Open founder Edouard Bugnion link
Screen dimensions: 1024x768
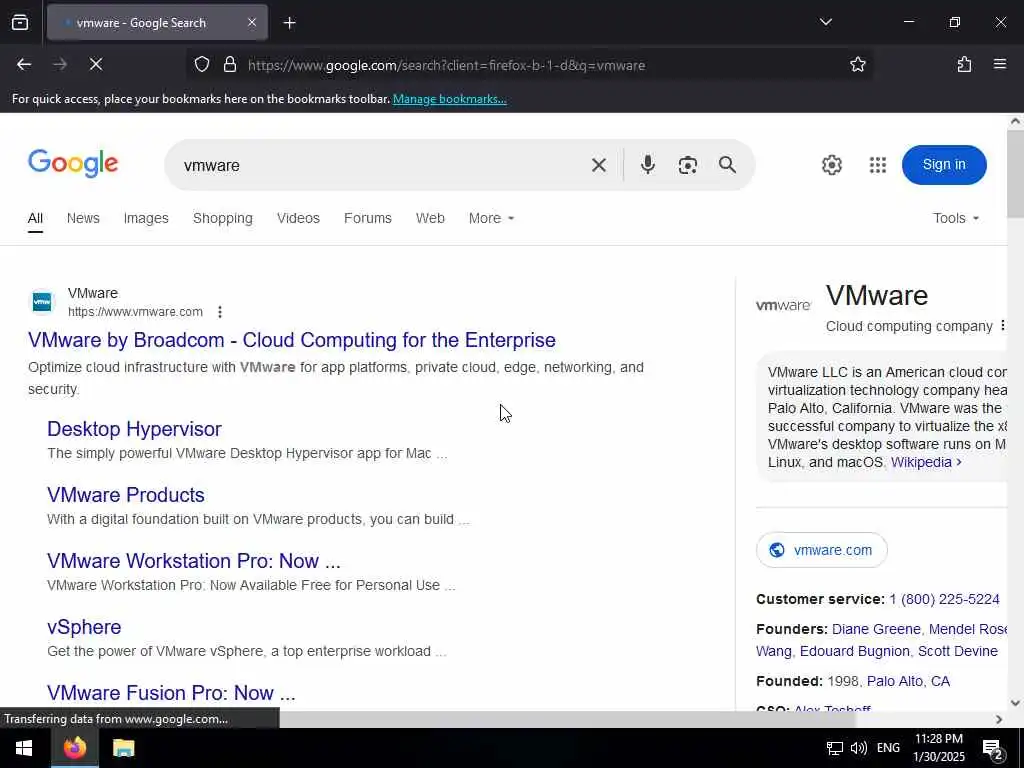854,652
